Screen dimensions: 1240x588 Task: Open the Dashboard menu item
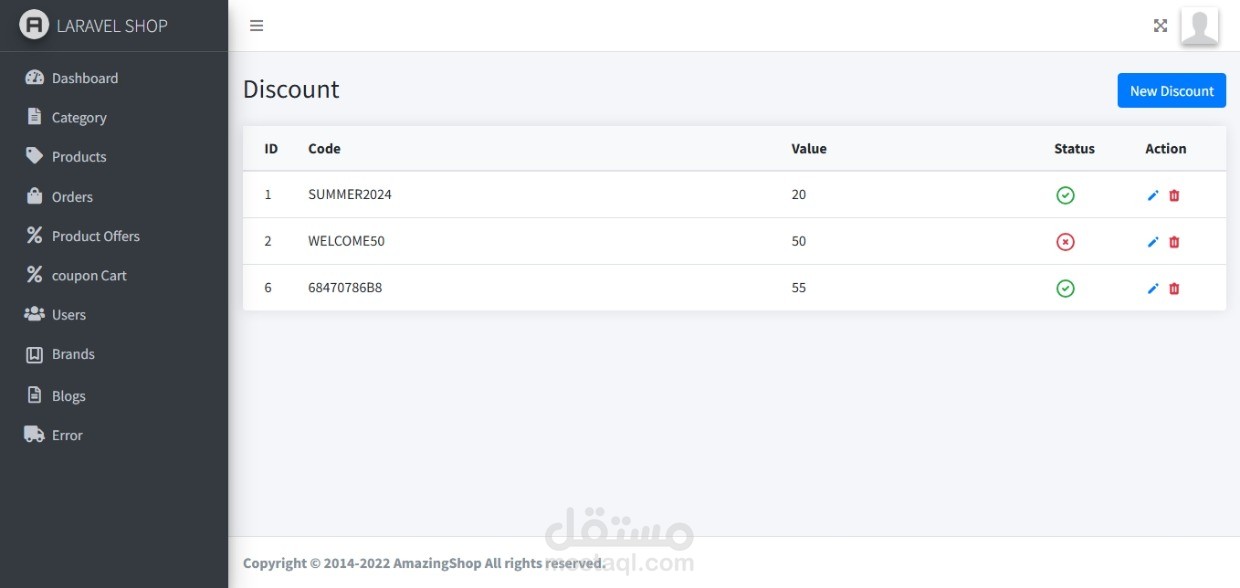84,78
